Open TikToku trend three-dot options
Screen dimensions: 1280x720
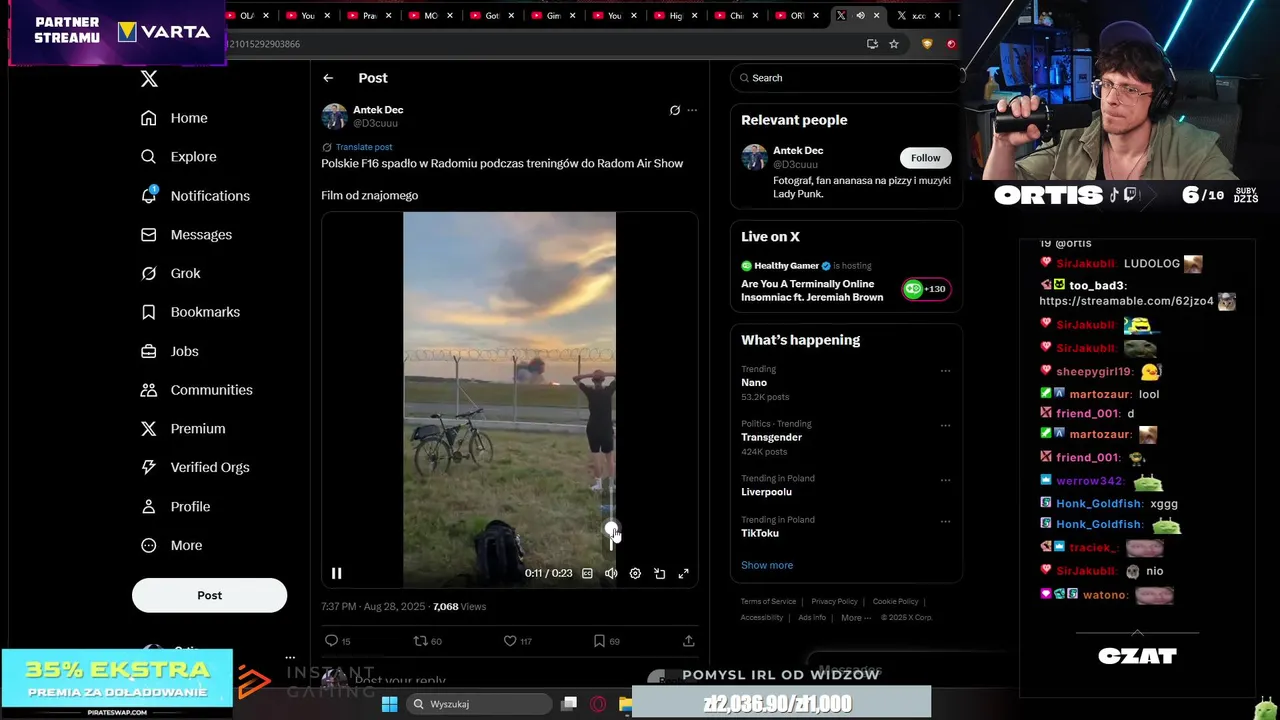click(x=945, y=521)
